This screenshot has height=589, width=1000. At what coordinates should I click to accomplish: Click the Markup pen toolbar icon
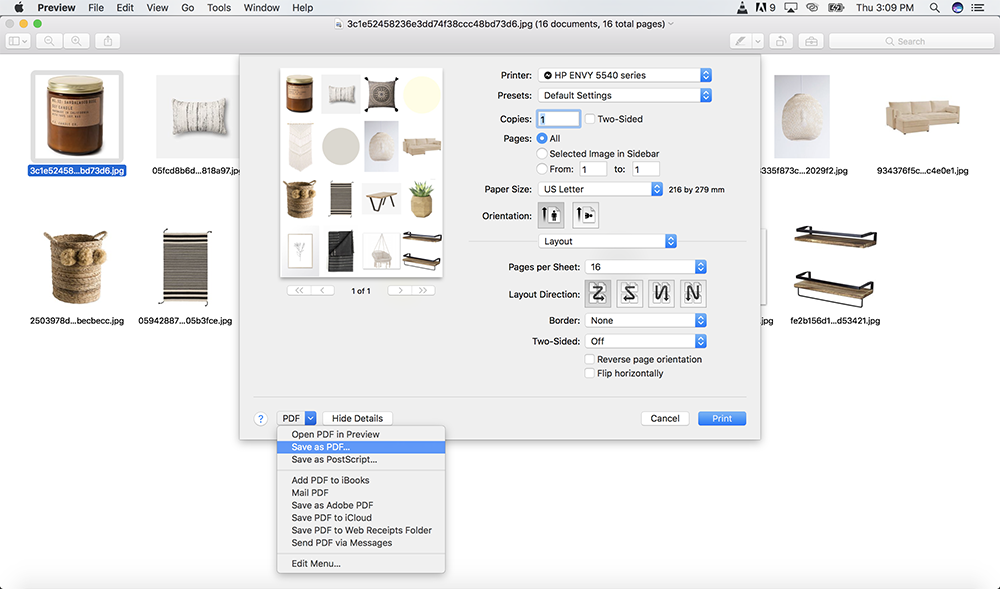(x=740, y=41)
